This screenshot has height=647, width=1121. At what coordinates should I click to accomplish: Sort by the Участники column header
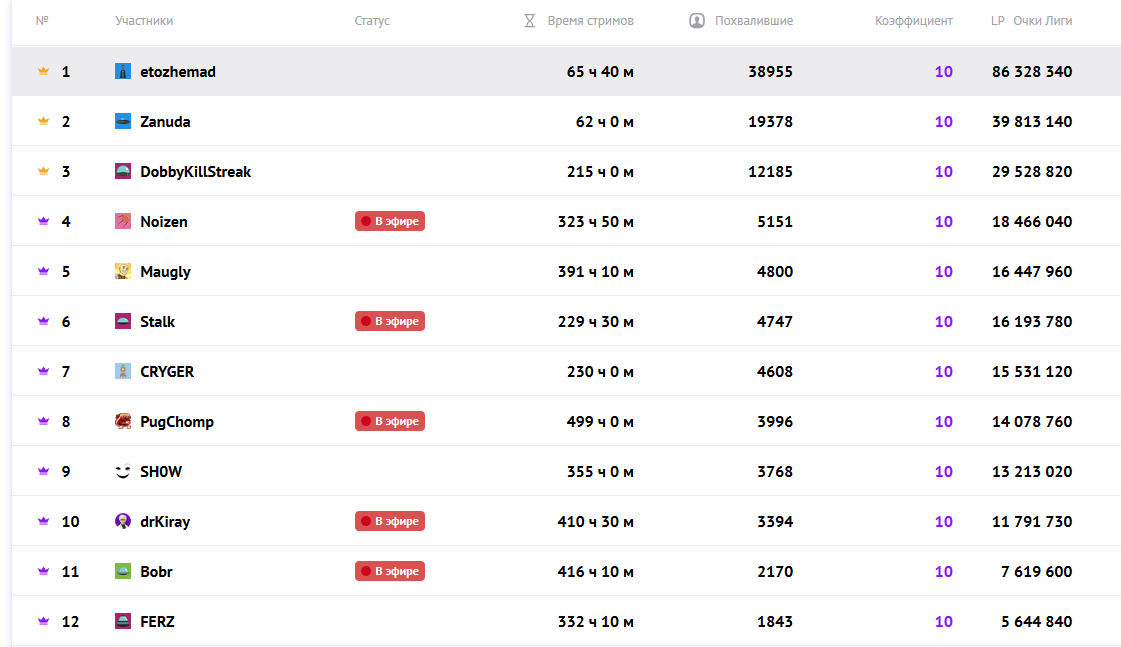pos(144,21)
